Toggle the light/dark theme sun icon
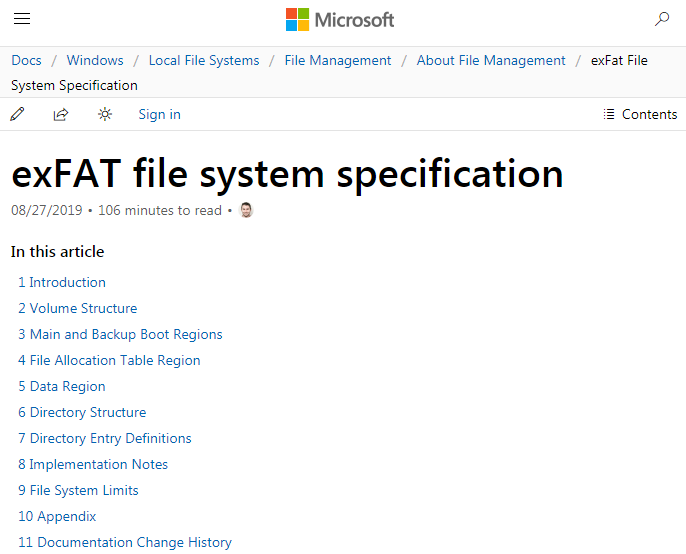Screen dimensions: 686x554 (x=105, y=114)
